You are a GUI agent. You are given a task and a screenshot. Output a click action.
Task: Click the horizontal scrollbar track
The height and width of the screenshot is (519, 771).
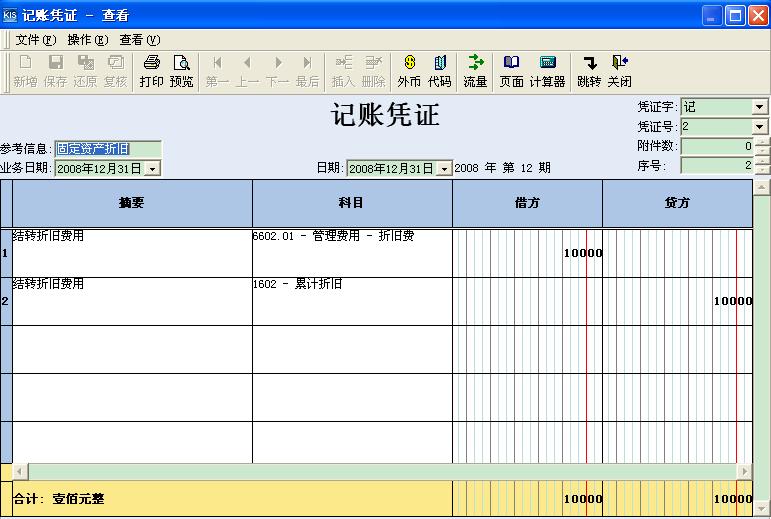pyautogui.click(x=383, y=471)
